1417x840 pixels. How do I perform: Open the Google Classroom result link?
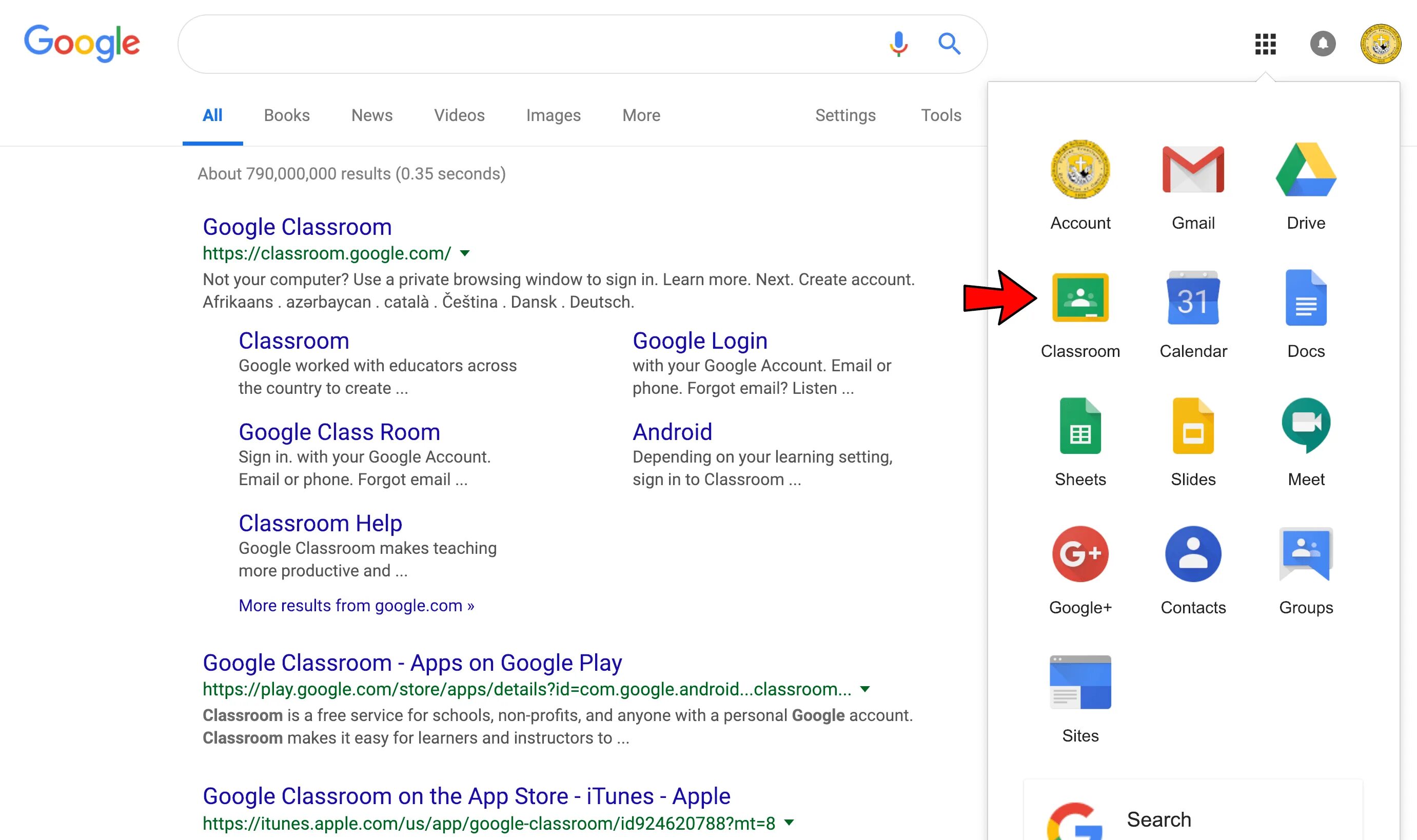(x=297, y=227)
